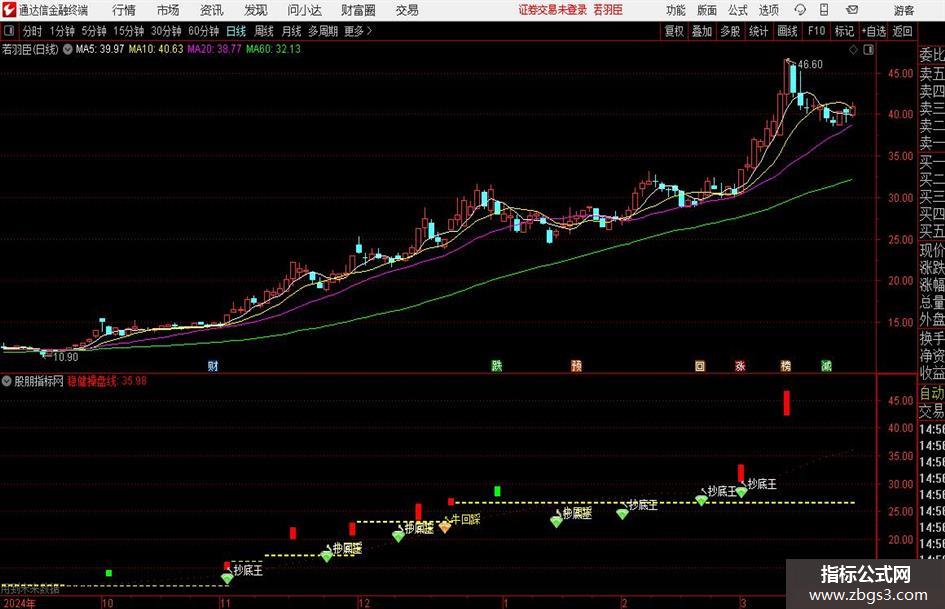The width and height of the screenshot is (945, 609).
Task: Click the MA10: 40.63 label
Action: (156, 49)
